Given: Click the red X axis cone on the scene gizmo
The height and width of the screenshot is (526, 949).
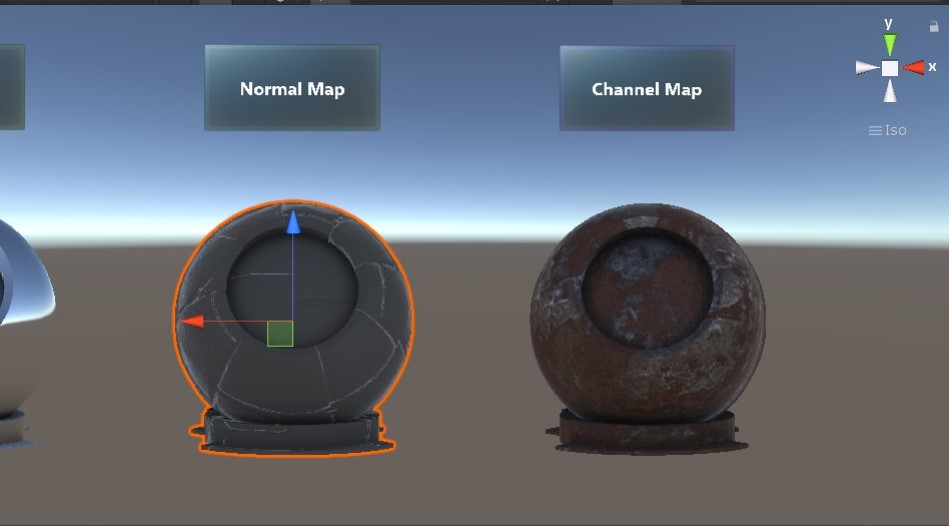Looking at the screenshot, I should 914,67.
